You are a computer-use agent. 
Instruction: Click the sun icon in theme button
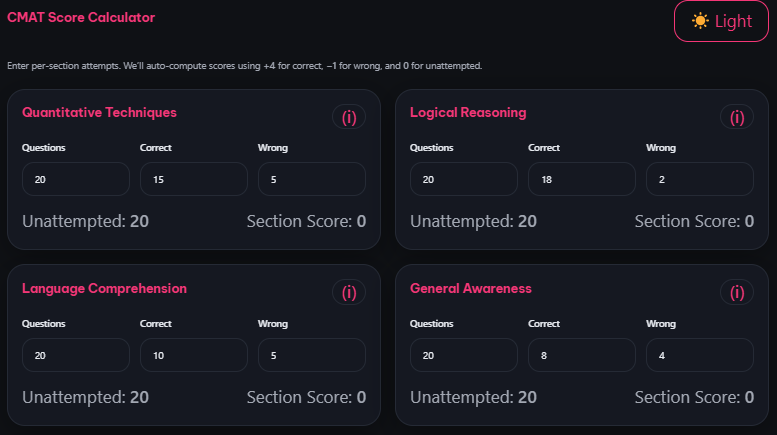pos(700,21)
